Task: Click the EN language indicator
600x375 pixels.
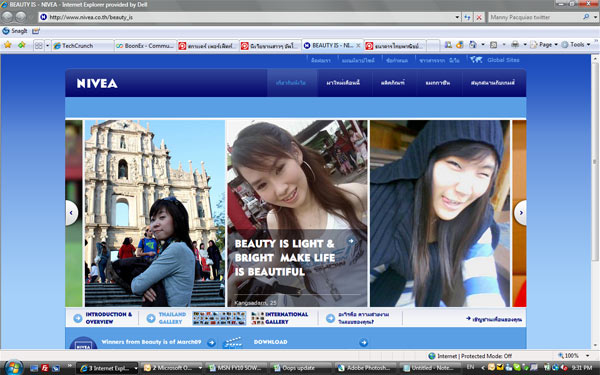Action: 470,367
